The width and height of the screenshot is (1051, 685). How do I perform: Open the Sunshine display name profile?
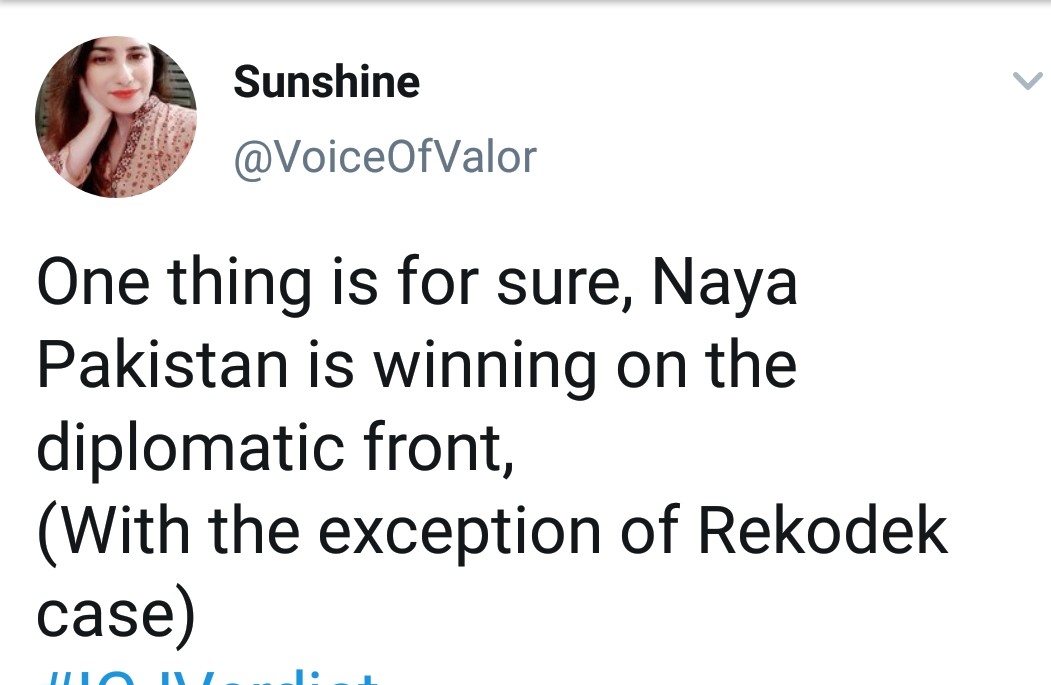(326, 82)
